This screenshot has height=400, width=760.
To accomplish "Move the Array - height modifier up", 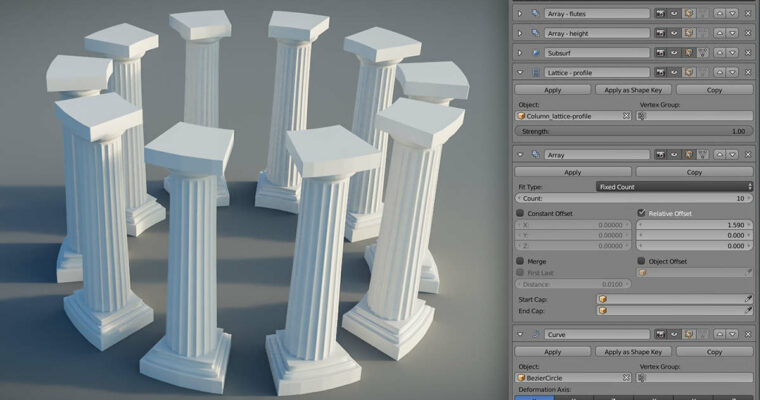I will (719, 33).
